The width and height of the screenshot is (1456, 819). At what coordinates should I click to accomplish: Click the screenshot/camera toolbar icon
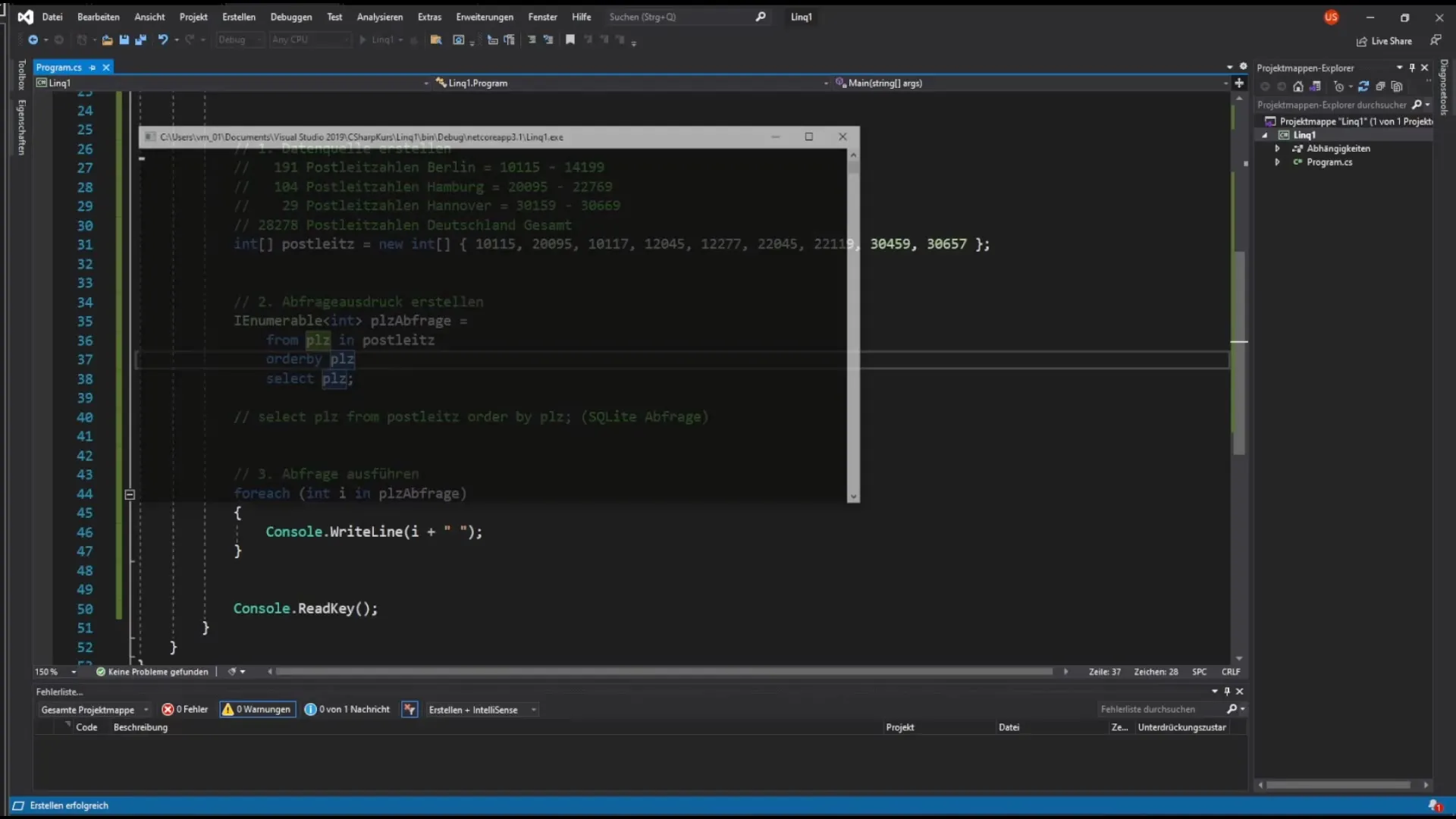tap(458, 40)
